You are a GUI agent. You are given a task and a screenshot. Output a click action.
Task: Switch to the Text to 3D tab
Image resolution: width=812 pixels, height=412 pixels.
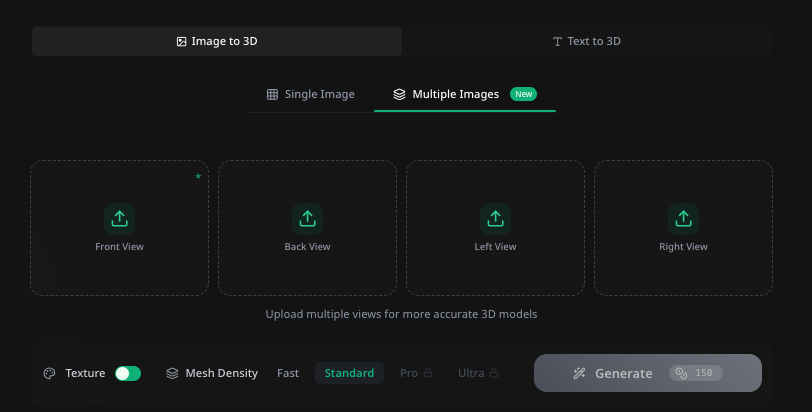(x=587, y=41)
